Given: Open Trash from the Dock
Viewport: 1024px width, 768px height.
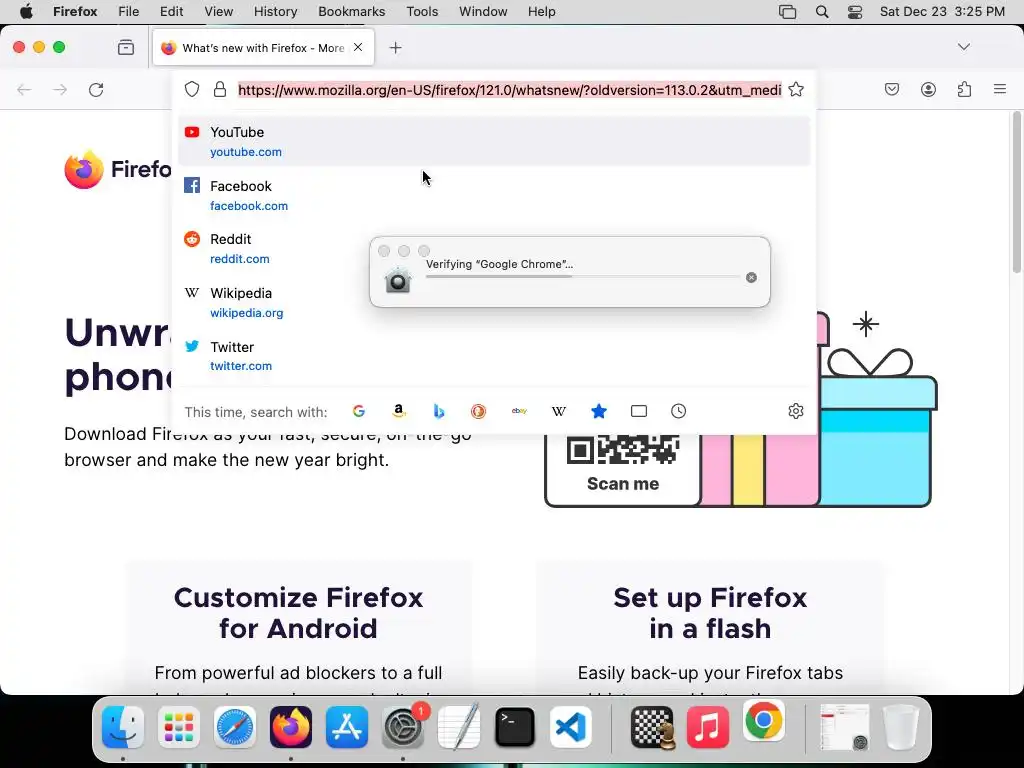Looking at the screenshot, I should click(901, 727).
